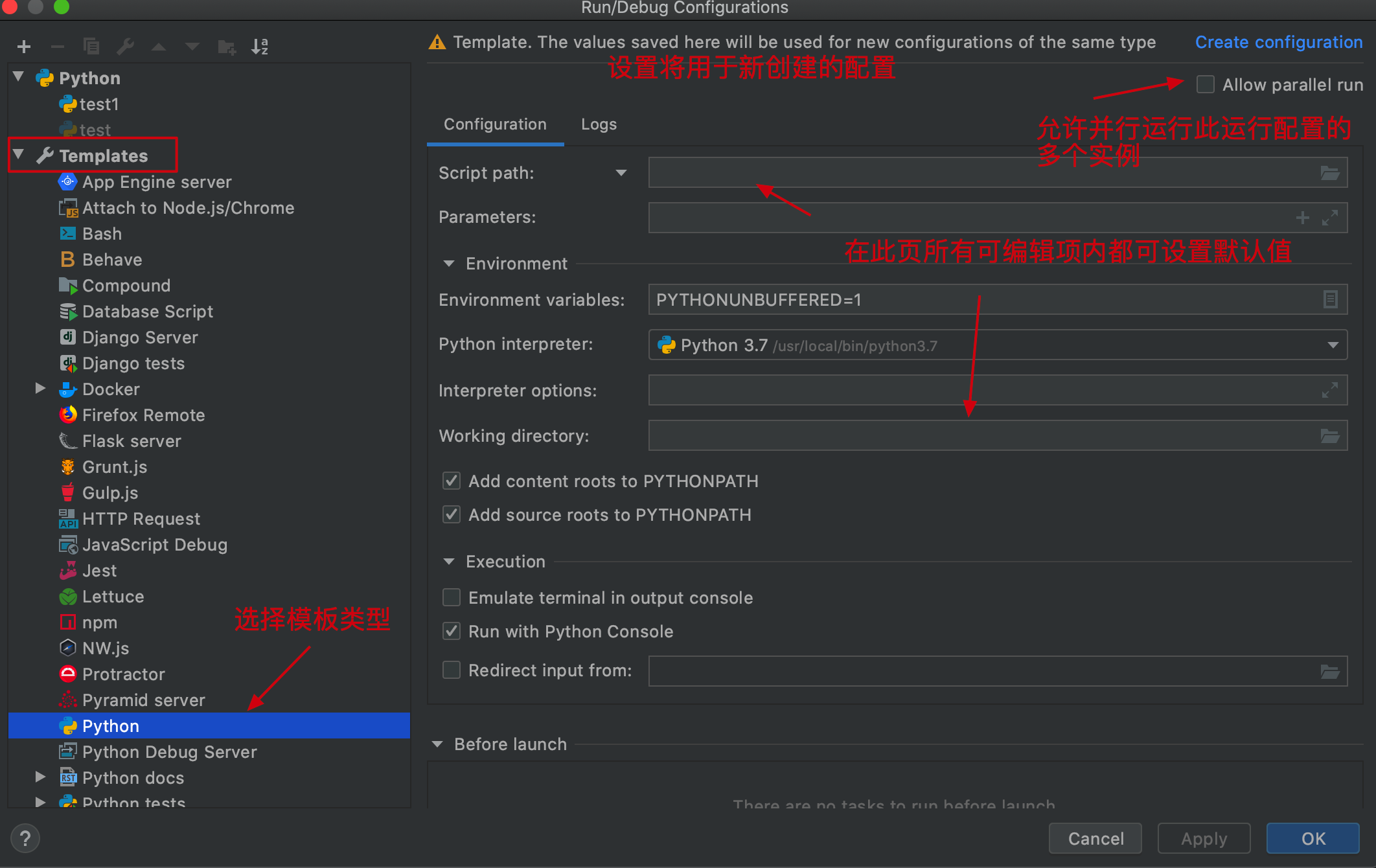Screen dimensions: 1376x868
Task: Select the JavaScript Debug template
Action: point(143,545)
